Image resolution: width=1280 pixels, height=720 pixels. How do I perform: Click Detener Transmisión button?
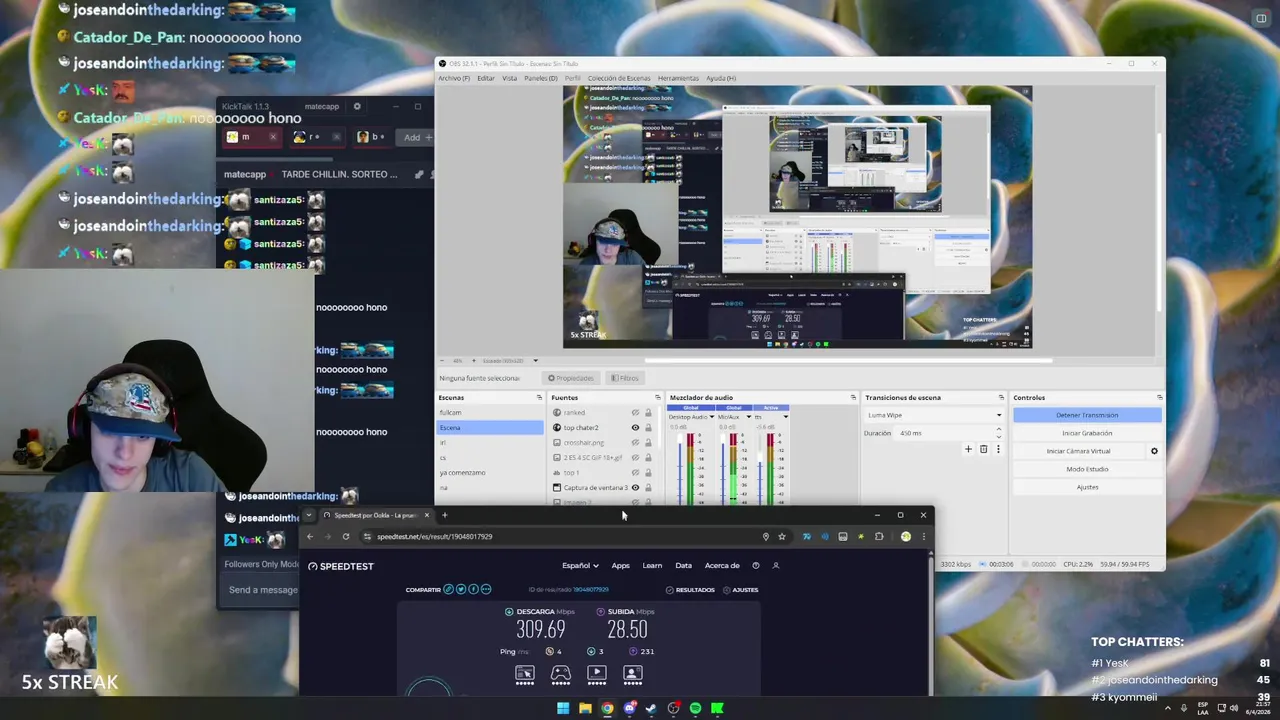[x=1087, y=415]
